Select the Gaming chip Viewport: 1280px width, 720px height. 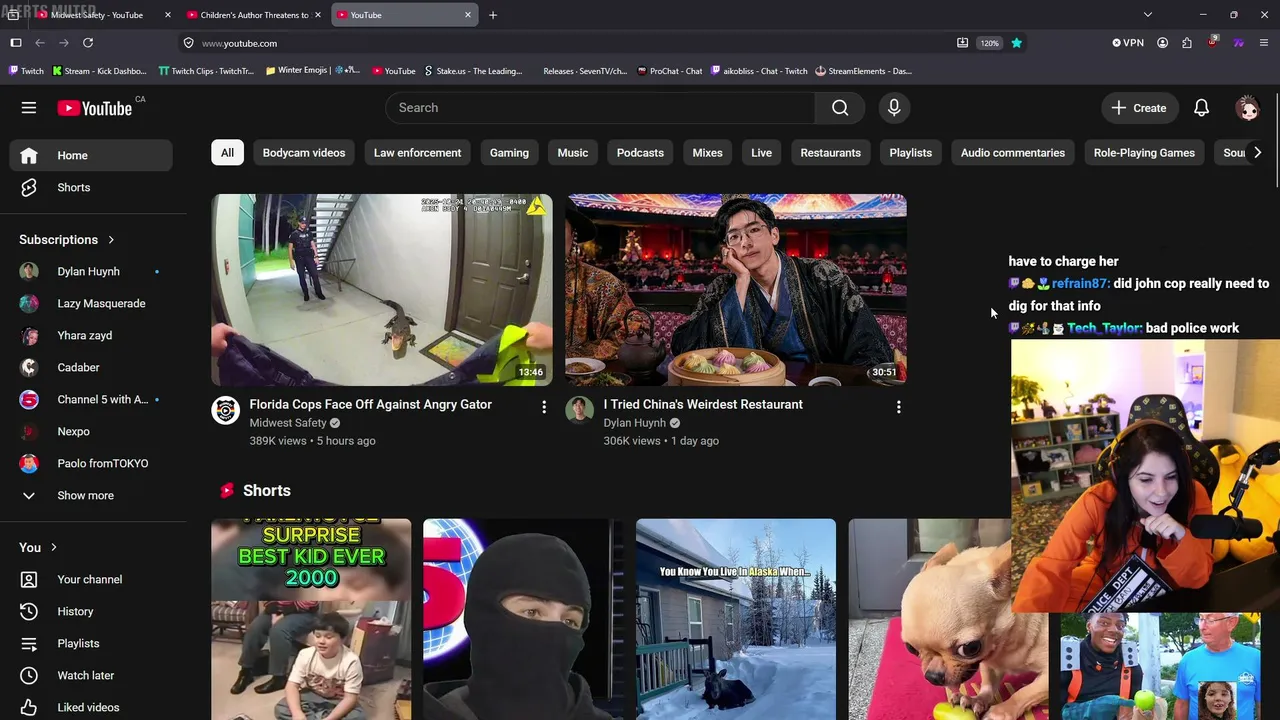click(509, 153)
